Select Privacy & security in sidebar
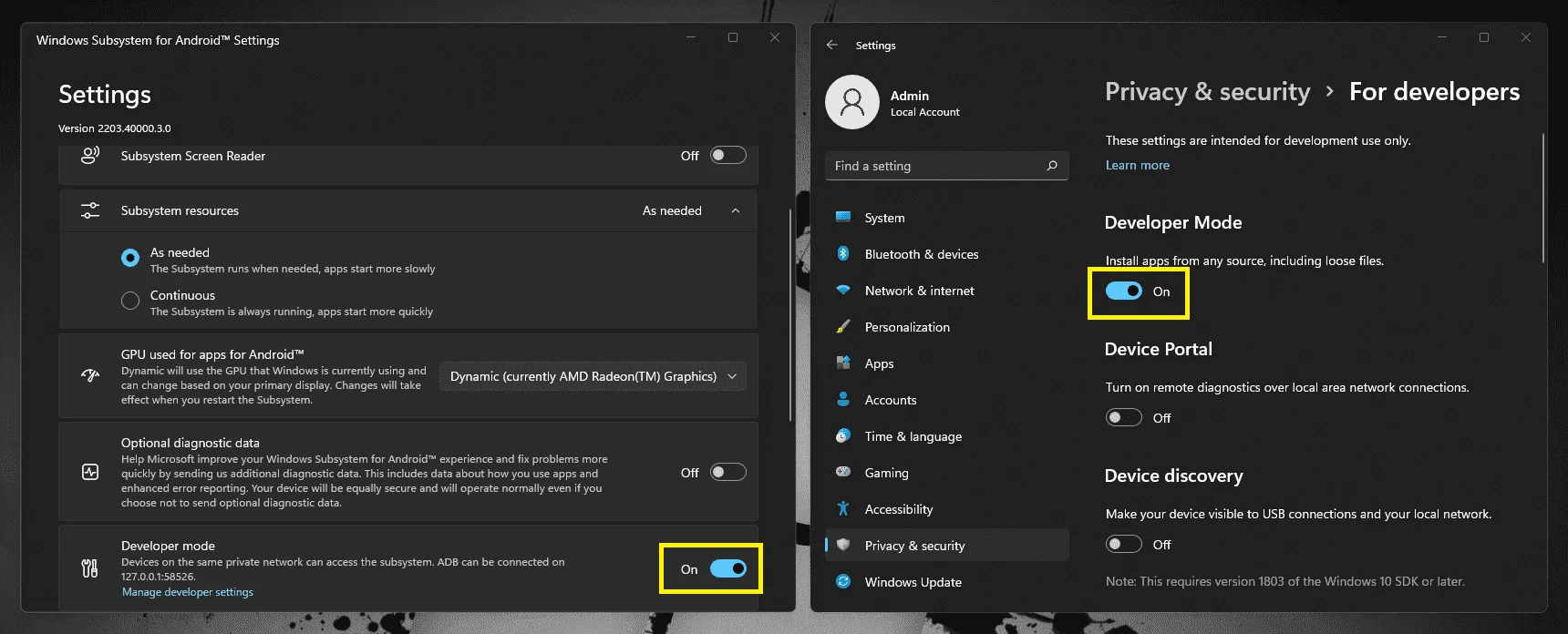The height and width of the screenshot is (634, 1568). 946,545
